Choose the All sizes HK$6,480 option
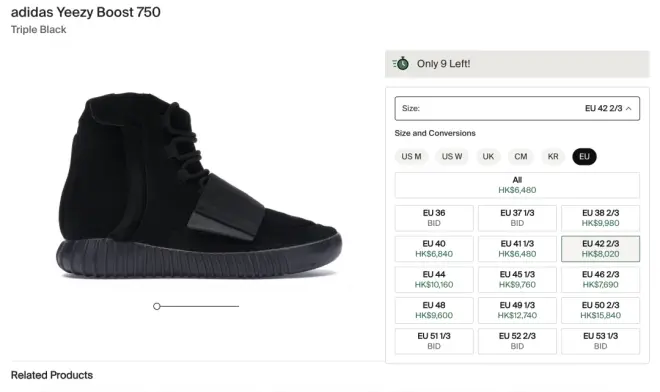 (517, 185)
